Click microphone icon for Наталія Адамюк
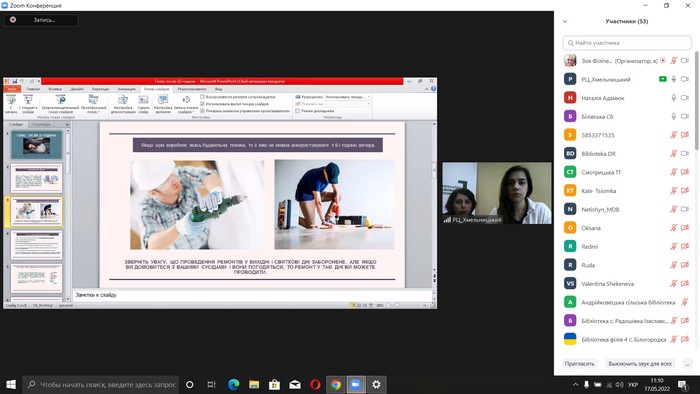This screenshot has height=394, width=700. coord(674,98)
